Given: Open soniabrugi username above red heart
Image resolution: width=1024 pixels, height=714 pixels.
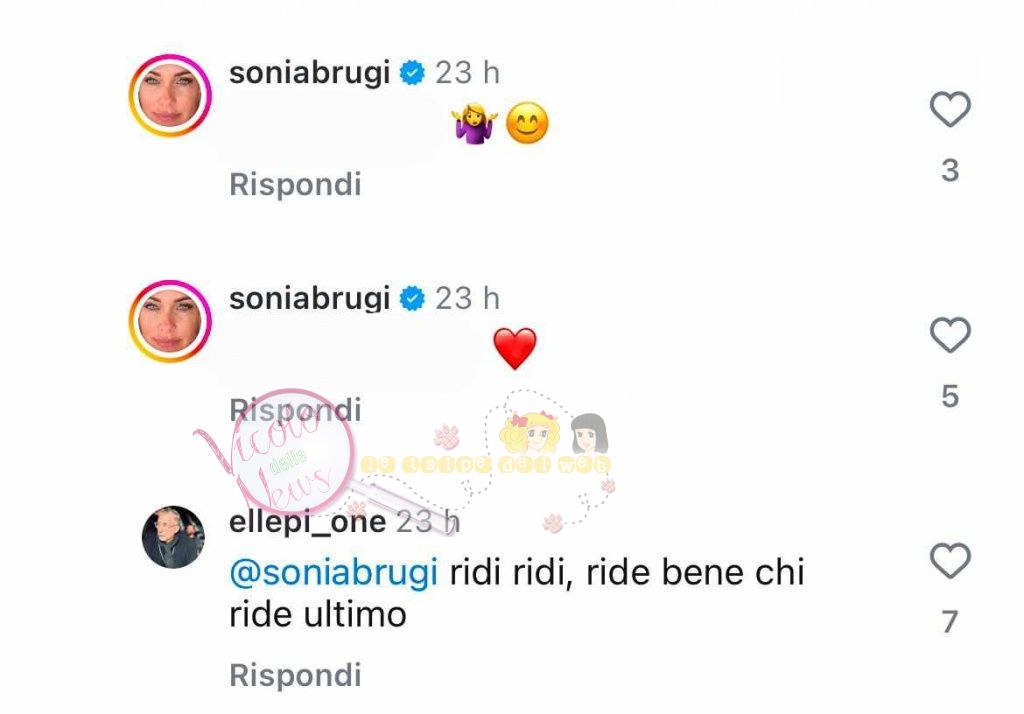Looking at the screenshot, I should point(310,299).
